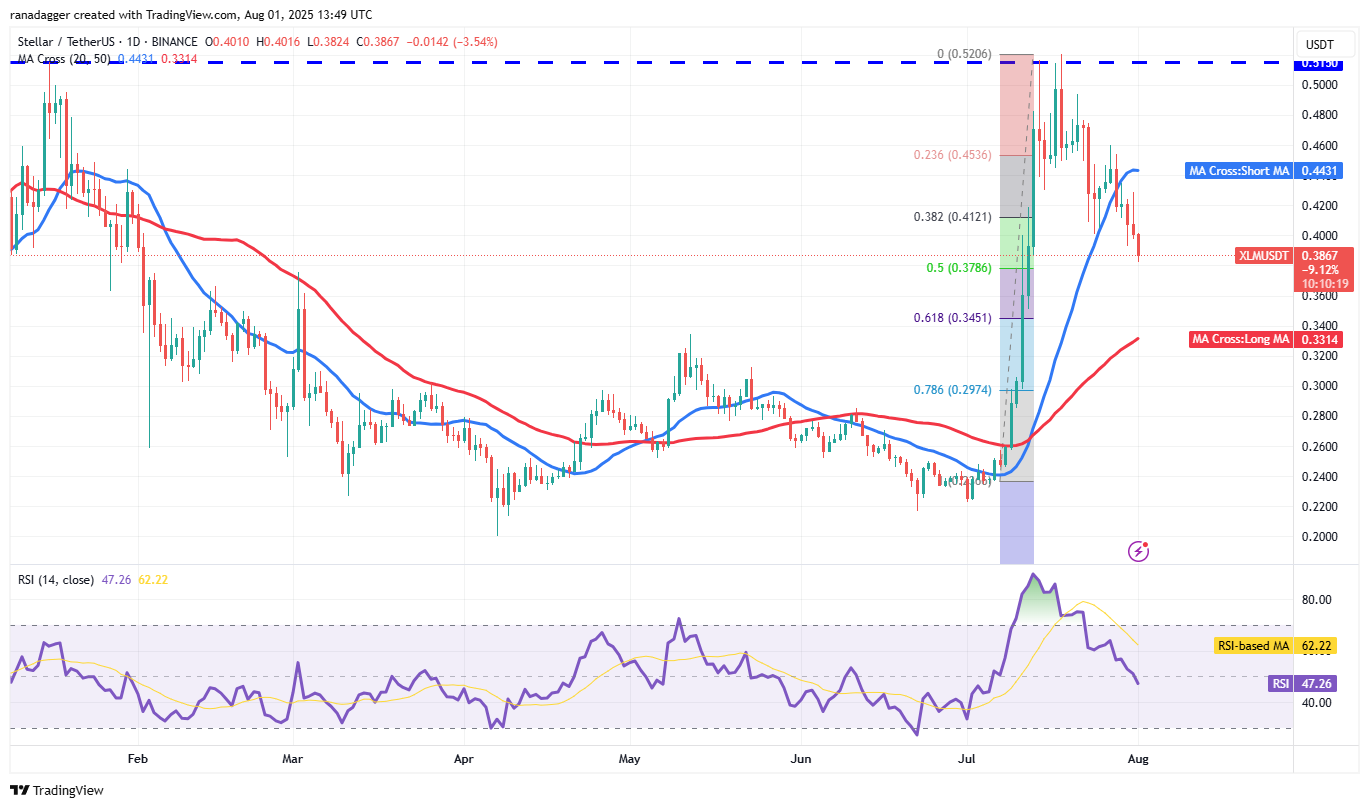Click the blue dashed line price tag

coord(1316,63)
